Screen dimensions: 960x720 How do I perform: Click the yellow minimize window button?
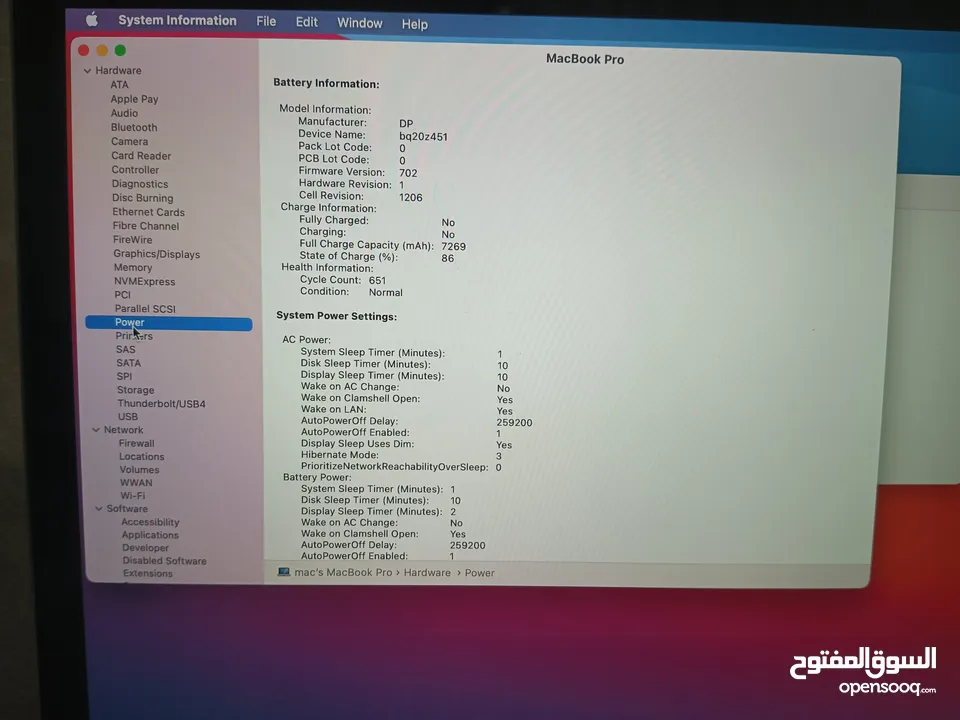pyautogui.click(x=102, y=50)
